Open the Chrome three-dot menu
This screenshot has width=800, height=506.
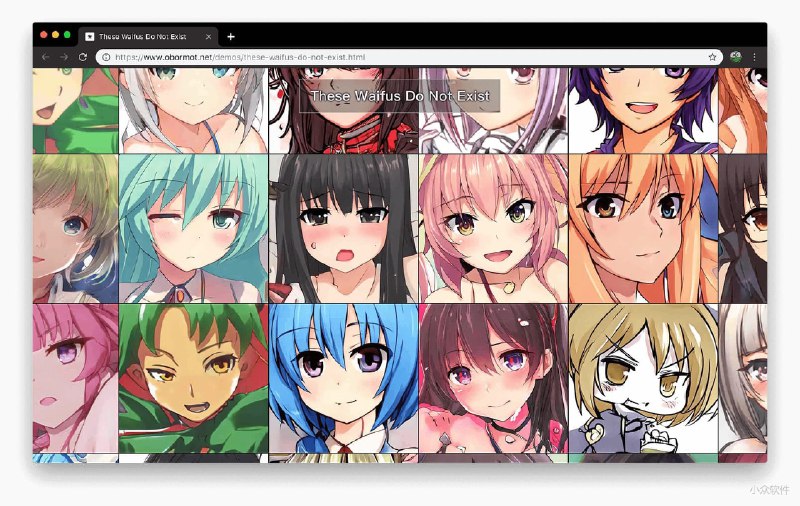[x=754, y=57]
